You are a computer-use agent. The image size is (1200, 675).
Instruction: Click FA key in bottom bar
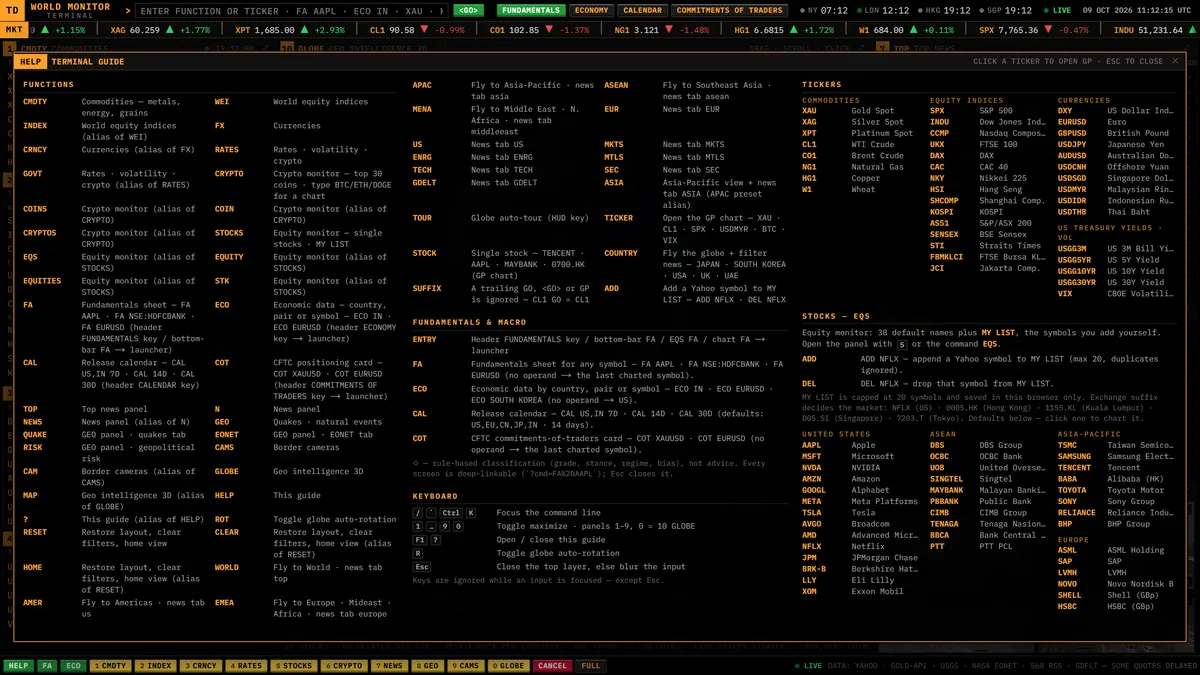tap(47, 665)
